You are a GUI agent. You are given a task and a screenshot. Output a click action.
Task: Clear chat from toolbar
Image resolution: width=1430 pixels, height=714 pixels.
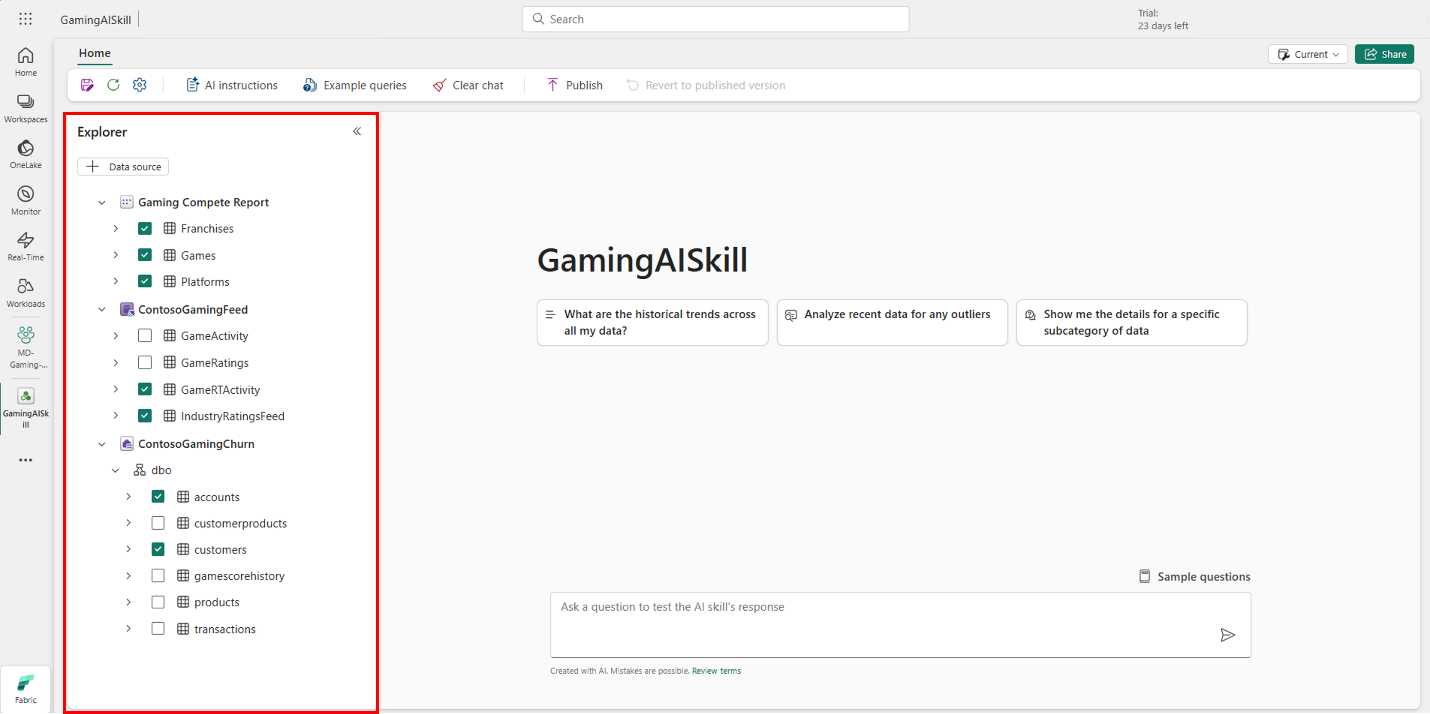[468, 85]
